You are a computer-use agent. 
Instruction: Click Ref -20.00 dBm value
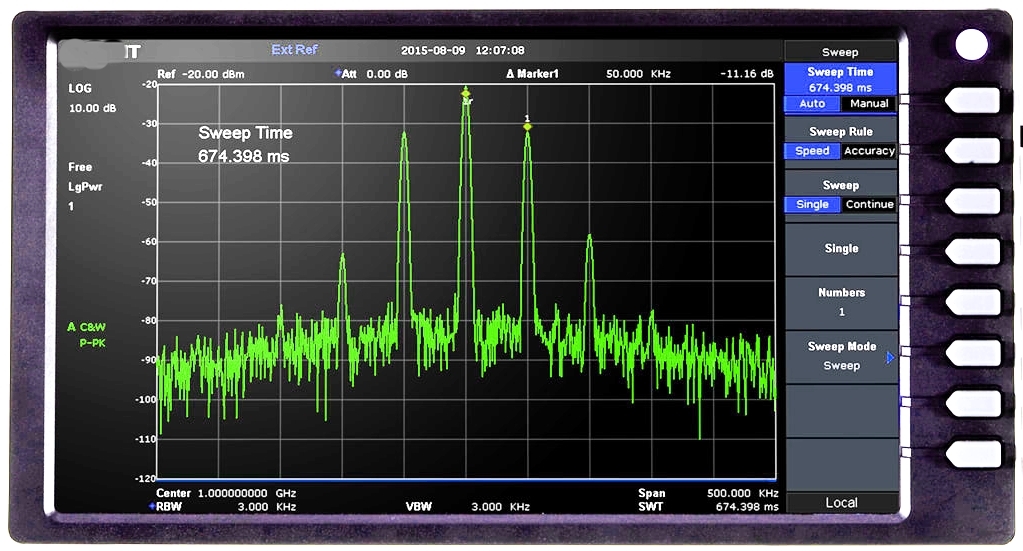201,74
